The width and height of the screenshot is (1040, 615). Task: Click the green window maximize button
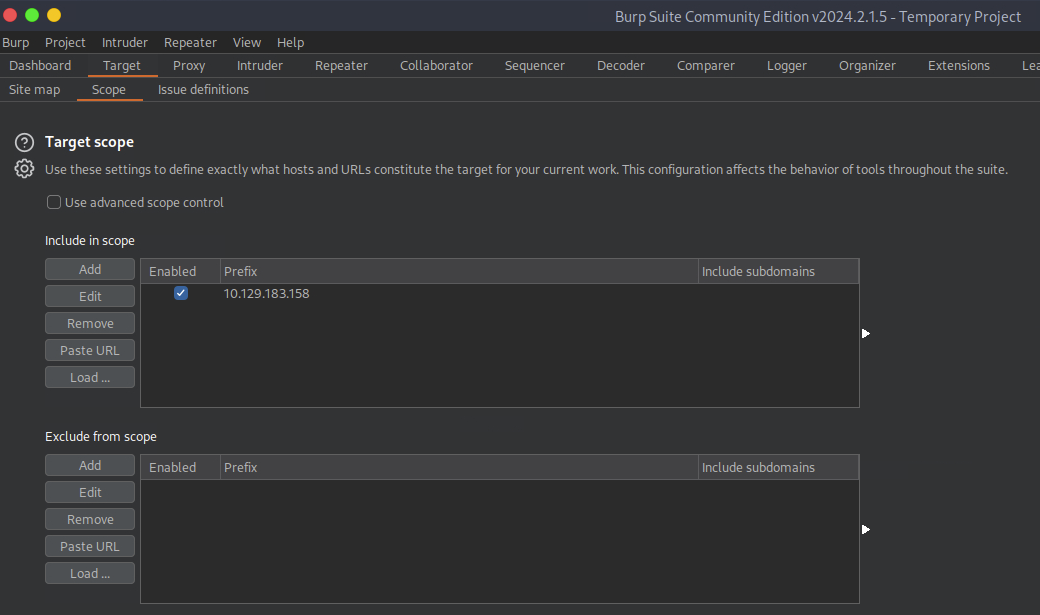click(32, 15)
